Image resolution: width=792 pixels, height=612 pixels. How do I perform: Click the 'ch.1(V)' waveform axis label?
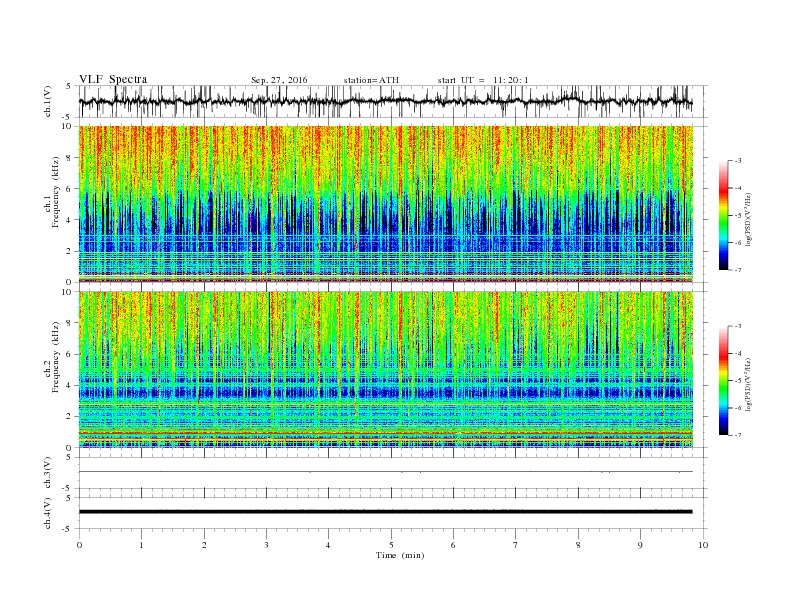point(48,101)
